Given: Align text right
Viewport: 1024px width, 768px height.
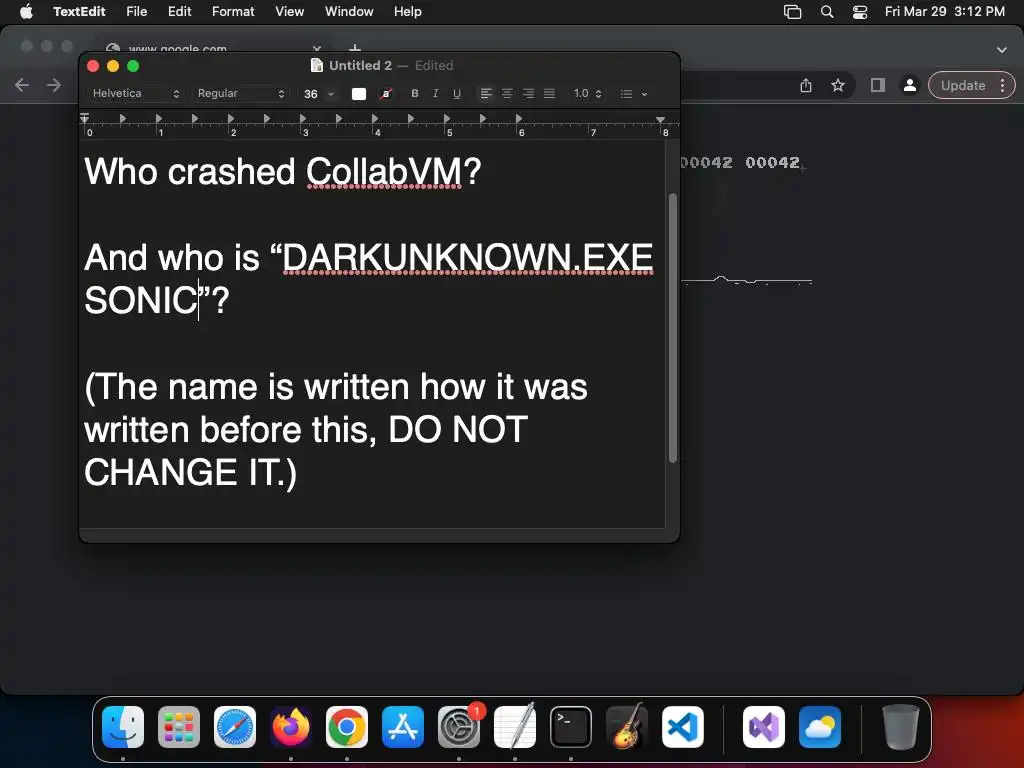Looking at the screenshot, I should [x=528, y=93].
